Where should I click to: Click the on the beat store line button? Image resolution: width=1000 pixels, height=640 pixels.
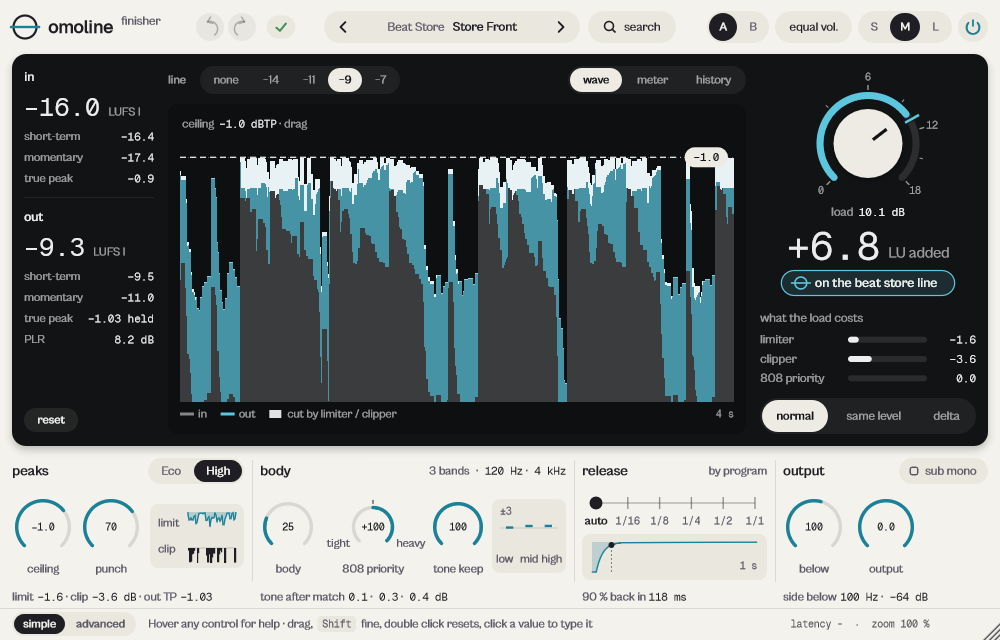pos(867,283)
